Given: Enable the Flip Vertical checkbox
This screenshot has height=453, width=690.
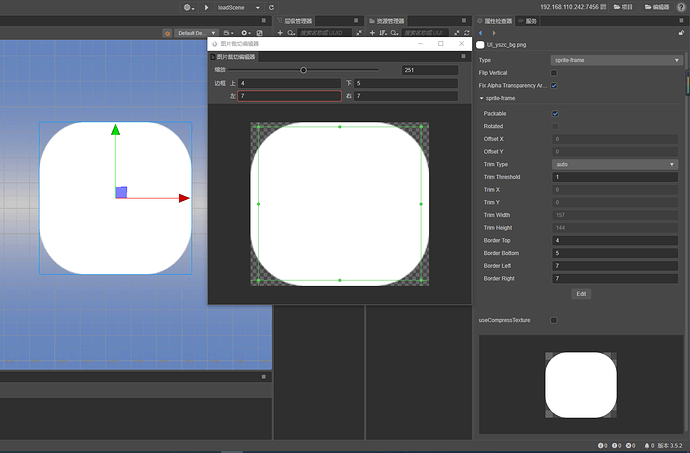Looking at the screenshot, I should coord(555,73).
